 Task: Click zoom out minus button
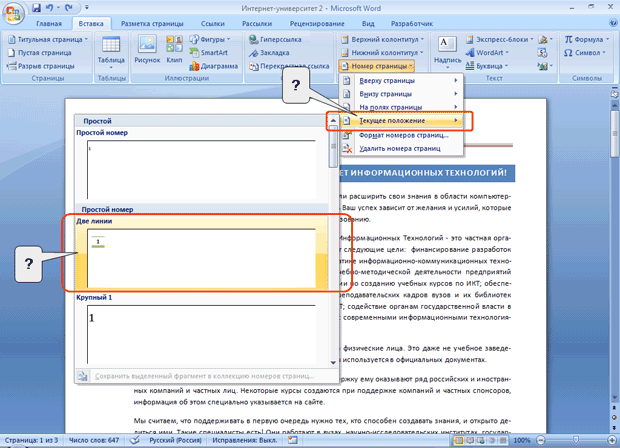click(541, 440)
